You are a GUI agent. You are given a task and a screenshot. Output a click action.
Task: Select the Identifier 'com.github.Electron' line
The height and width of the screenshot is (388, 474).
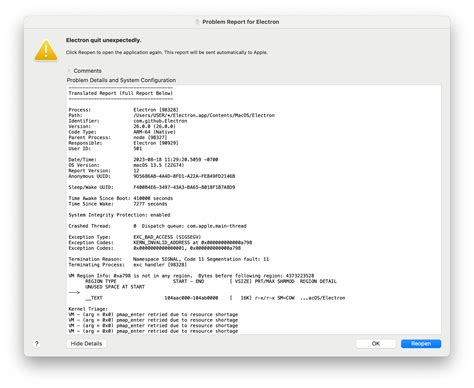click(x=128, y=121)
